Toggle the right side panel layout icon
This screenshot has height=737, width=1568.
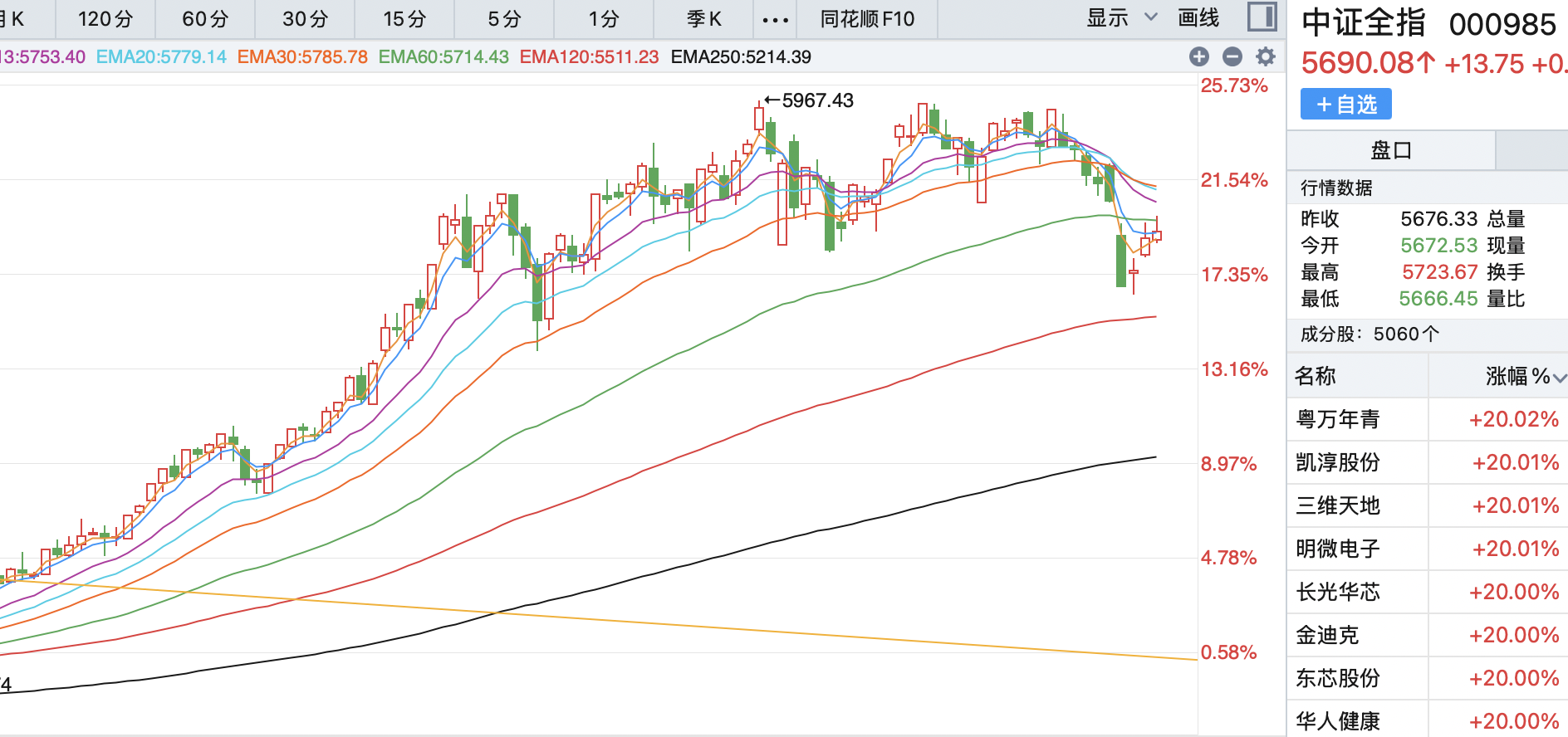[1262, 17]
